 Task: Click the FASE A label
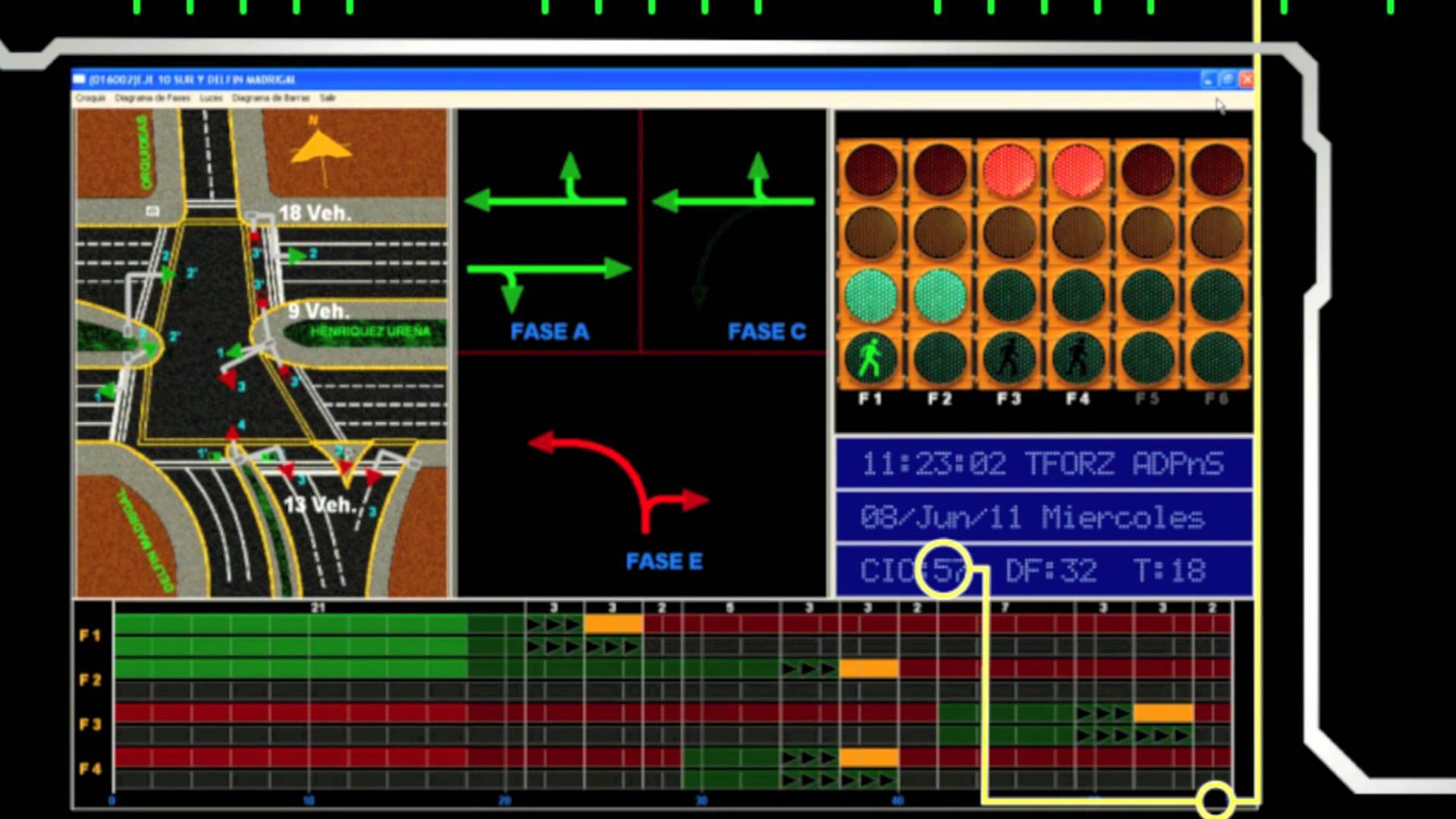click(549, 331)
